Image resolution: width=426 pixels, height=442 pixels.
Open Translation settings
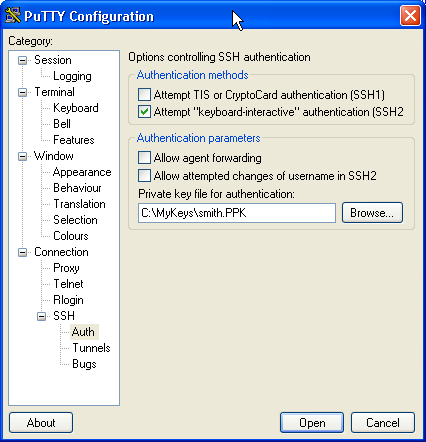[79, 204]
